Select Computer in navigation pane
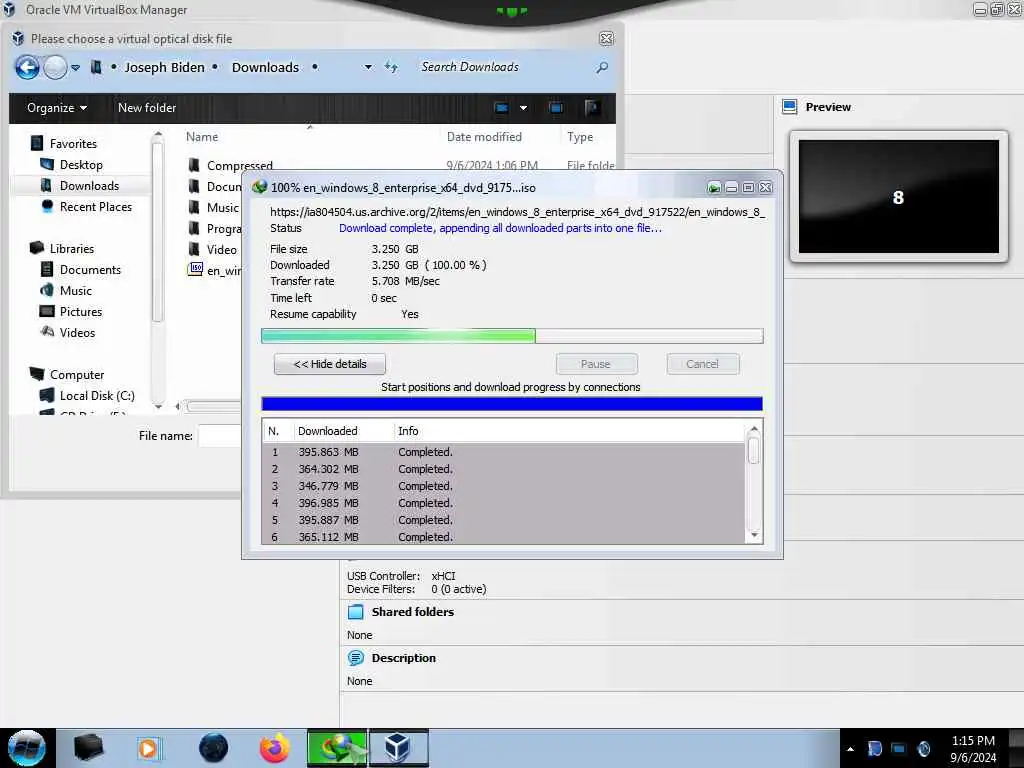Screen dimensions: 1024x768 67,375
